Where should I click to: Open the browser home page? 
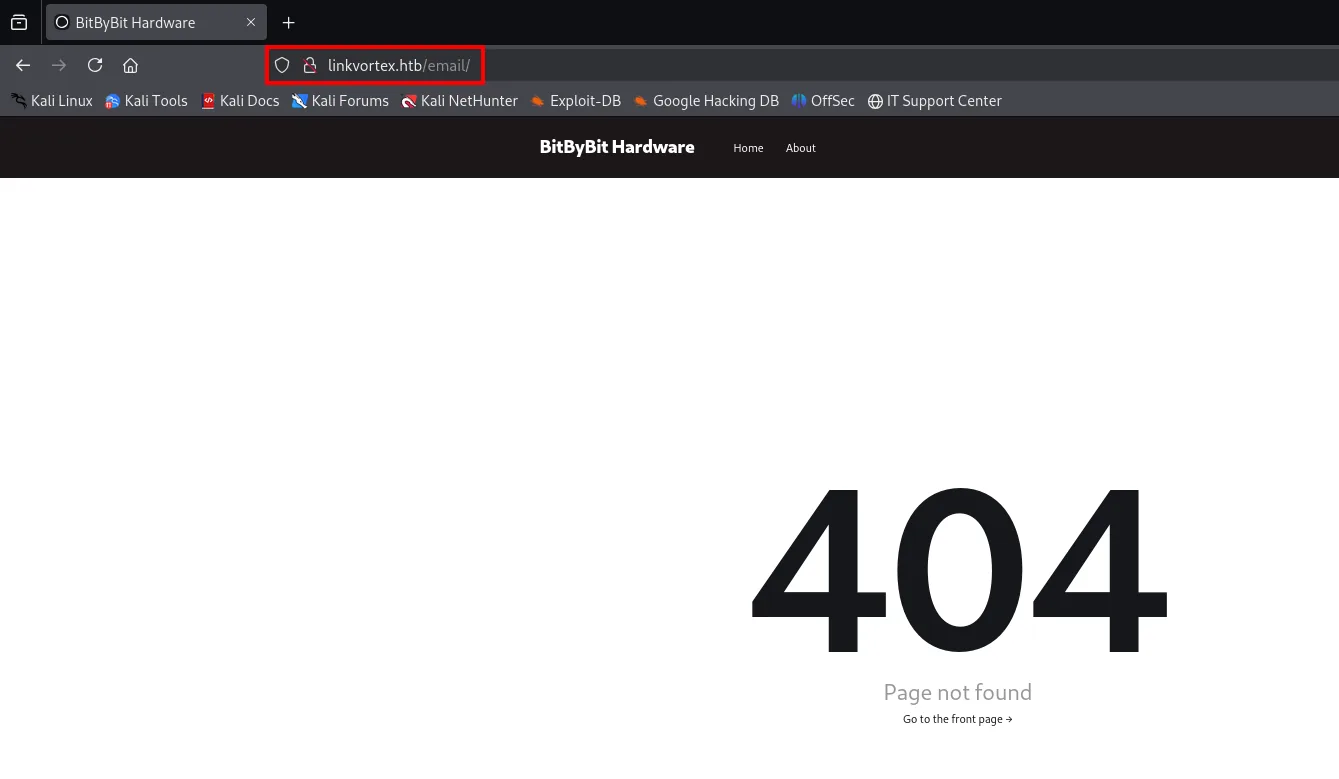tap(130, 65)
